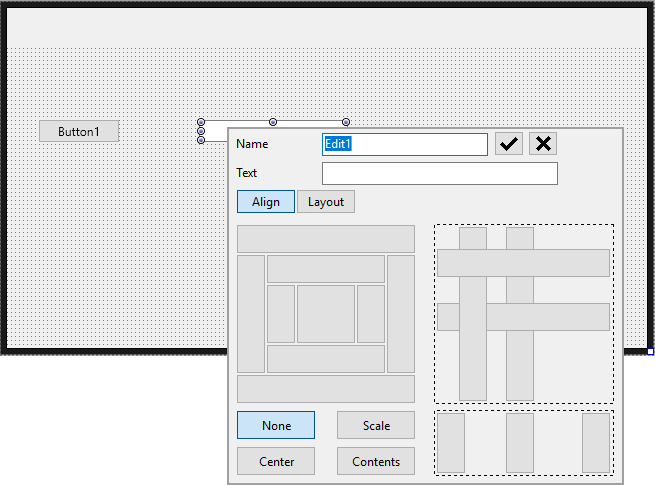The height and width of the screenshot is (485, 655).
Task: Click into the empty Text input field
Action: (x=439, y=173)
